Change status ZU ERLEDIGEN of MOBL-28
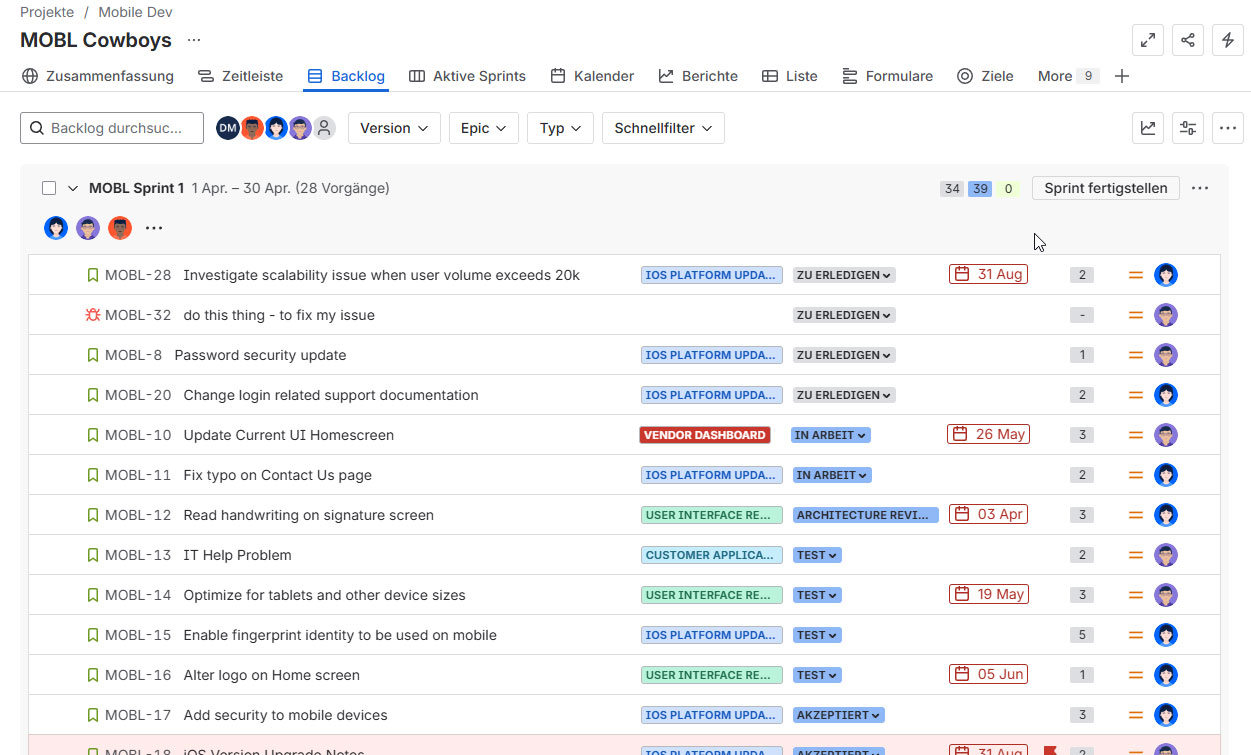Viewport: 1251px width, 755px height. [844, 275]
